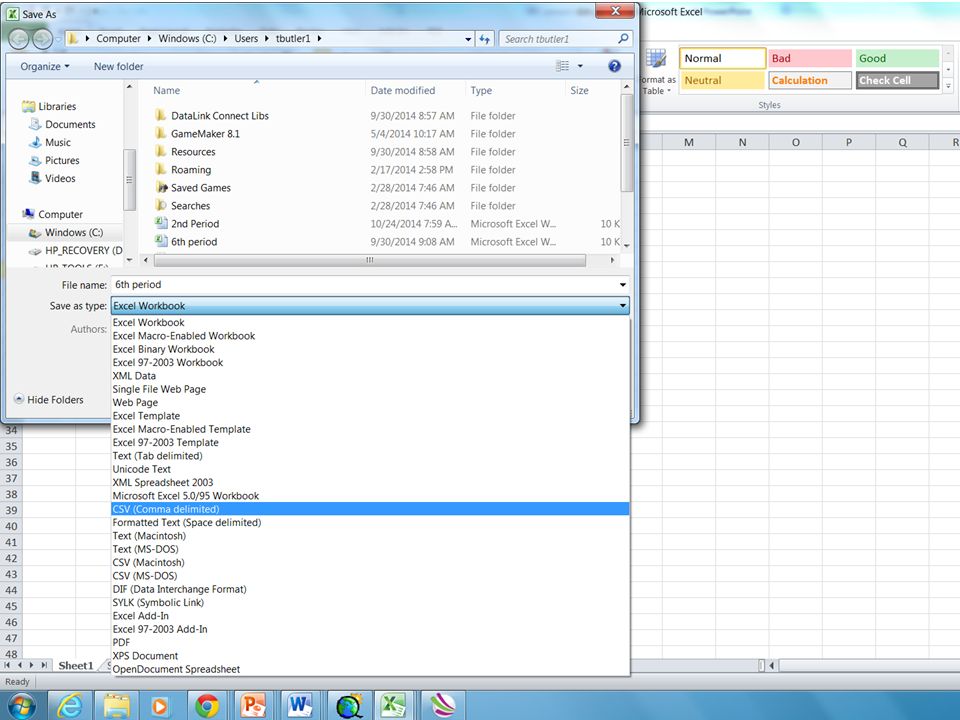
Task: Choose OpenDocument Spreadsheet type
Action: [370, 669]
